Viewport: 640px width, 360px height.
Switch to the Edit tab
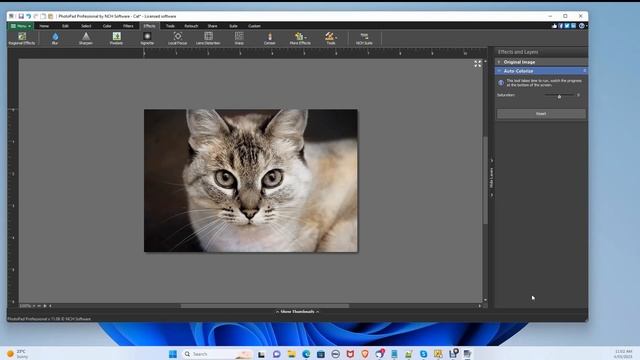click(x=65, y=26)
